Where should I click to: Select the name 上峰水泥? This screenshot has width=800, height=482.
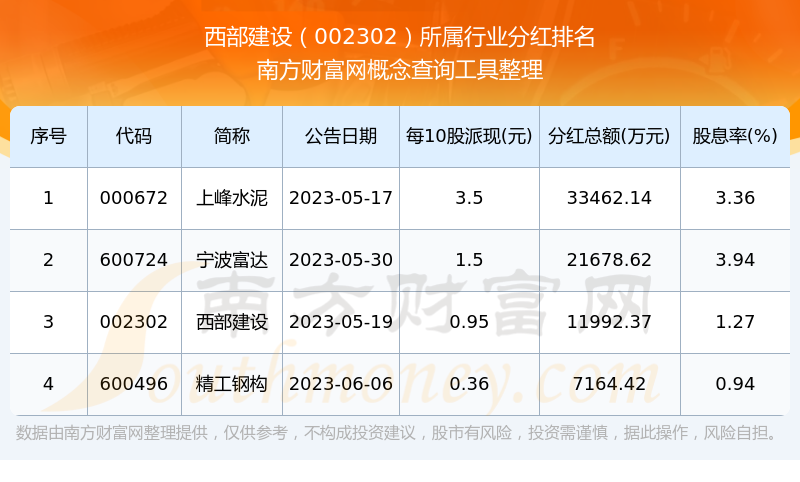point(232,198)
